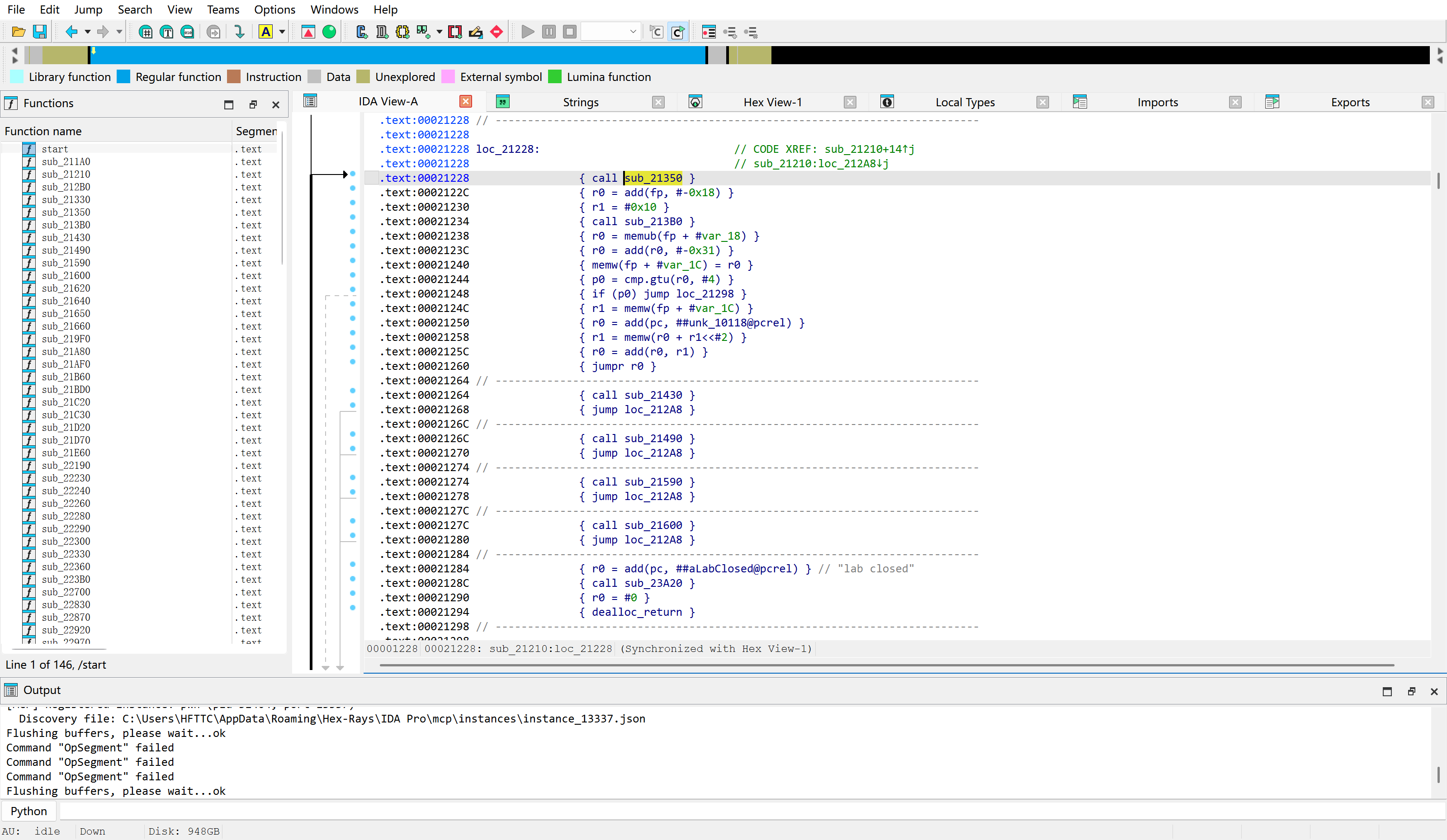Start the debugger process with Play button
This screenshot has height=840, width=1447.
click(x=528, y=32)
